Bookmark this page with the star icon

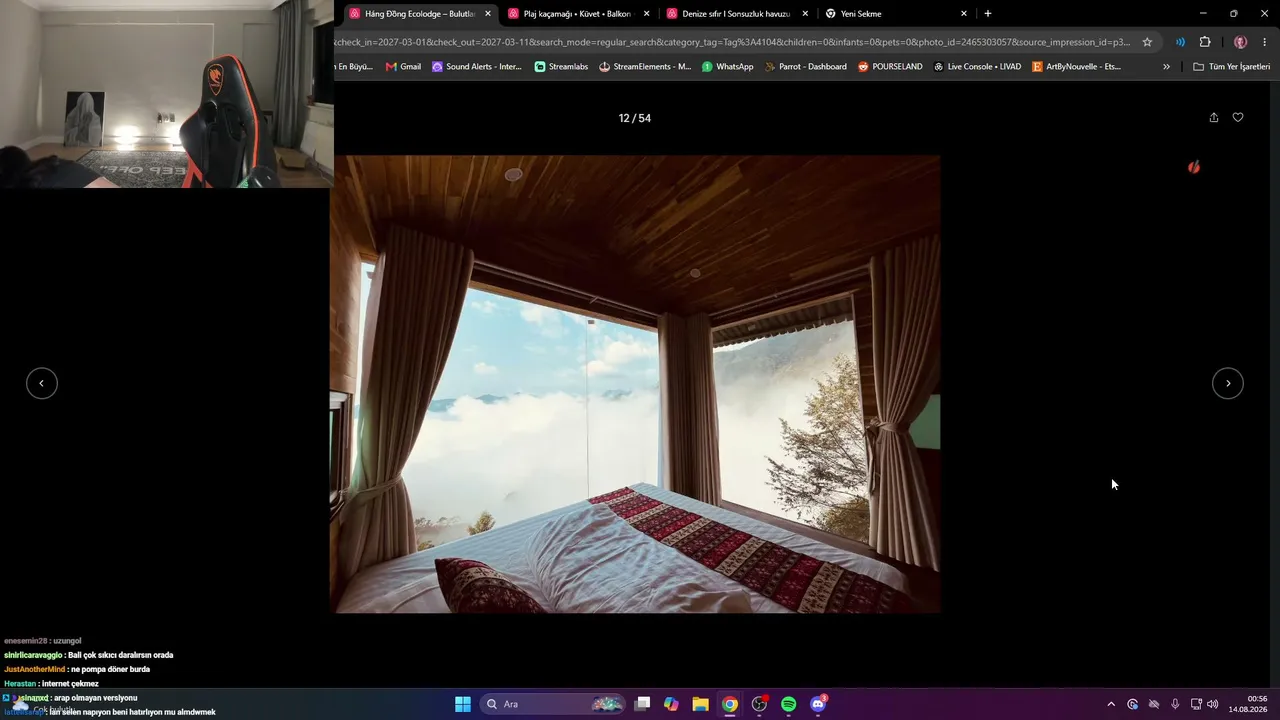point(1147,42)
